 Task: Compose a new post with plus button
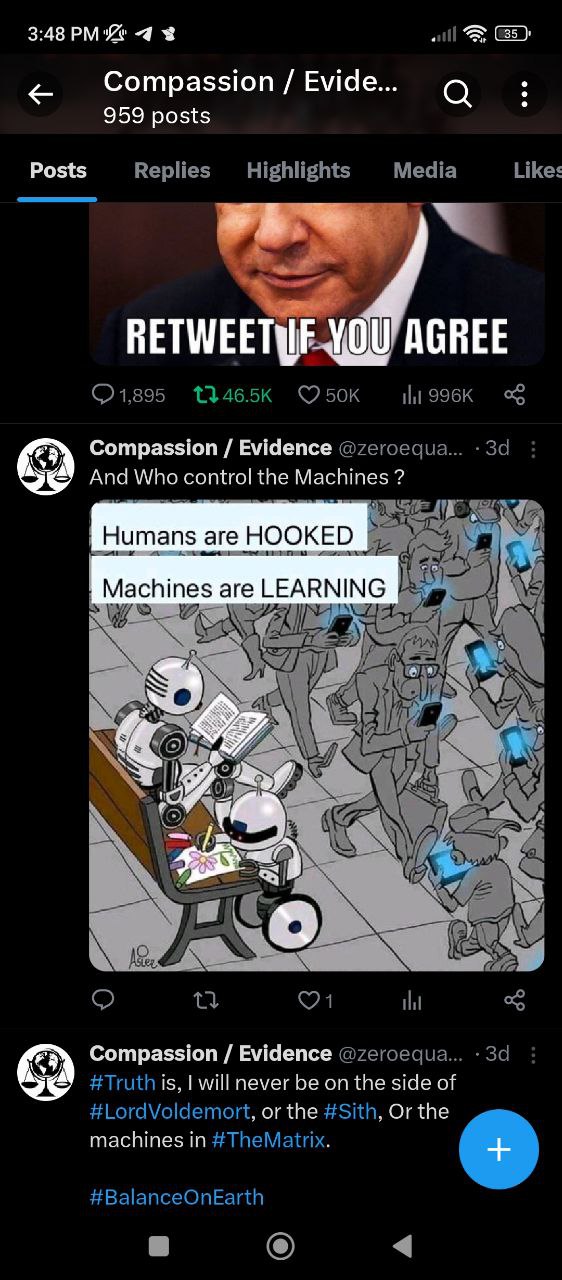tap(499, 1149)
